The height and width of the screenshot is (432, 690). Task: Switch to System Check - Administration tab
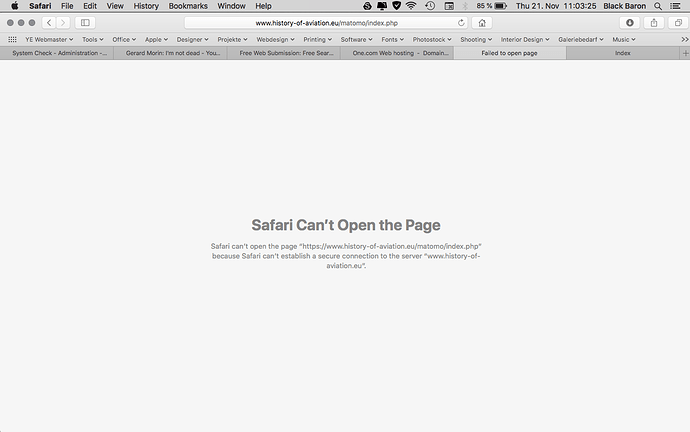(57, 53)
